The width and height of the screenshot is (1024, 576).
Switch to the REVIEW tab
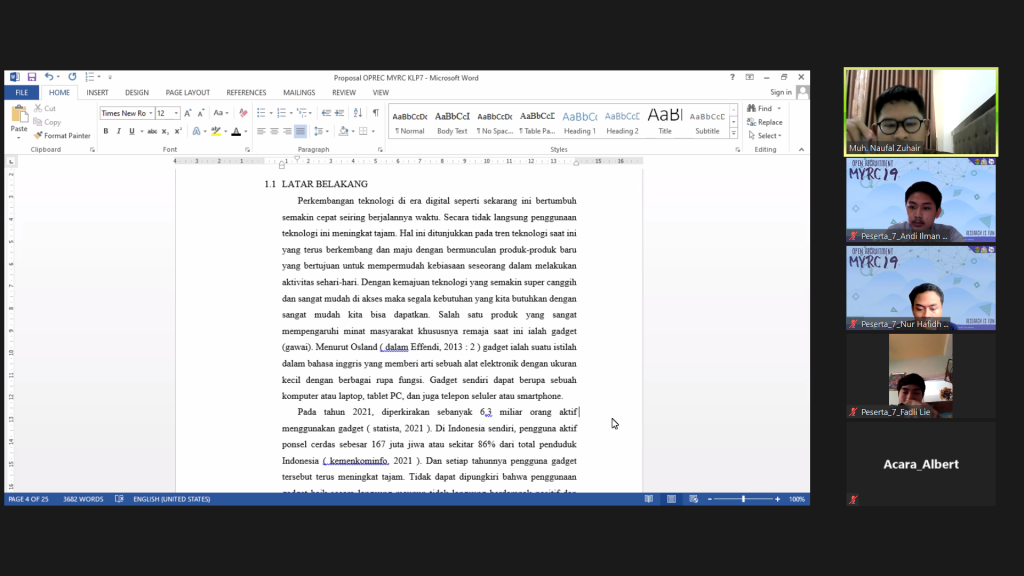(x=344, y=93)
